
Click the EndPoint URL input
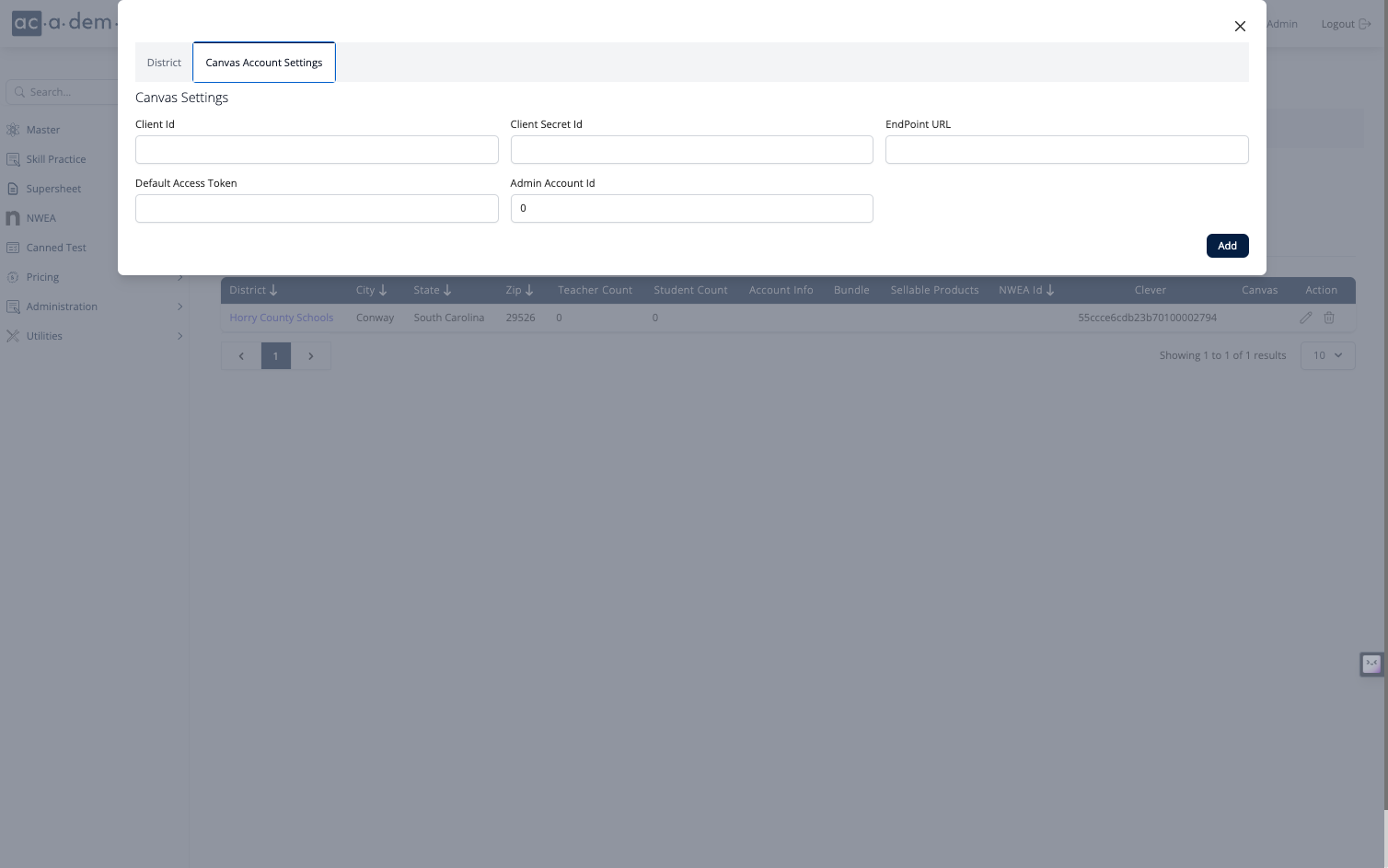1067,150
